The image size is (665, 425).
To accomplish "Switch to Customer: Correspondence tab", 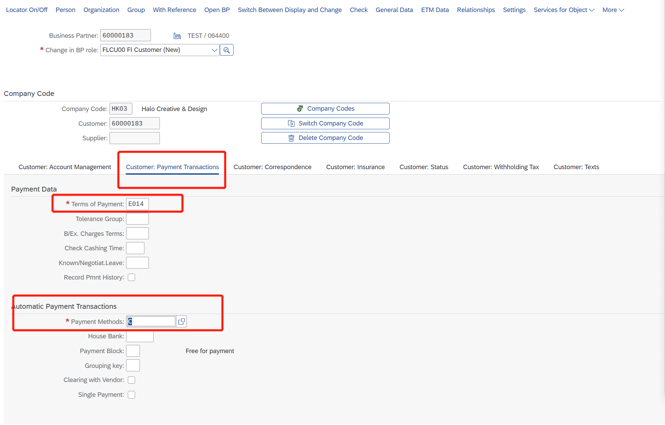I will (x=272, y=167).
